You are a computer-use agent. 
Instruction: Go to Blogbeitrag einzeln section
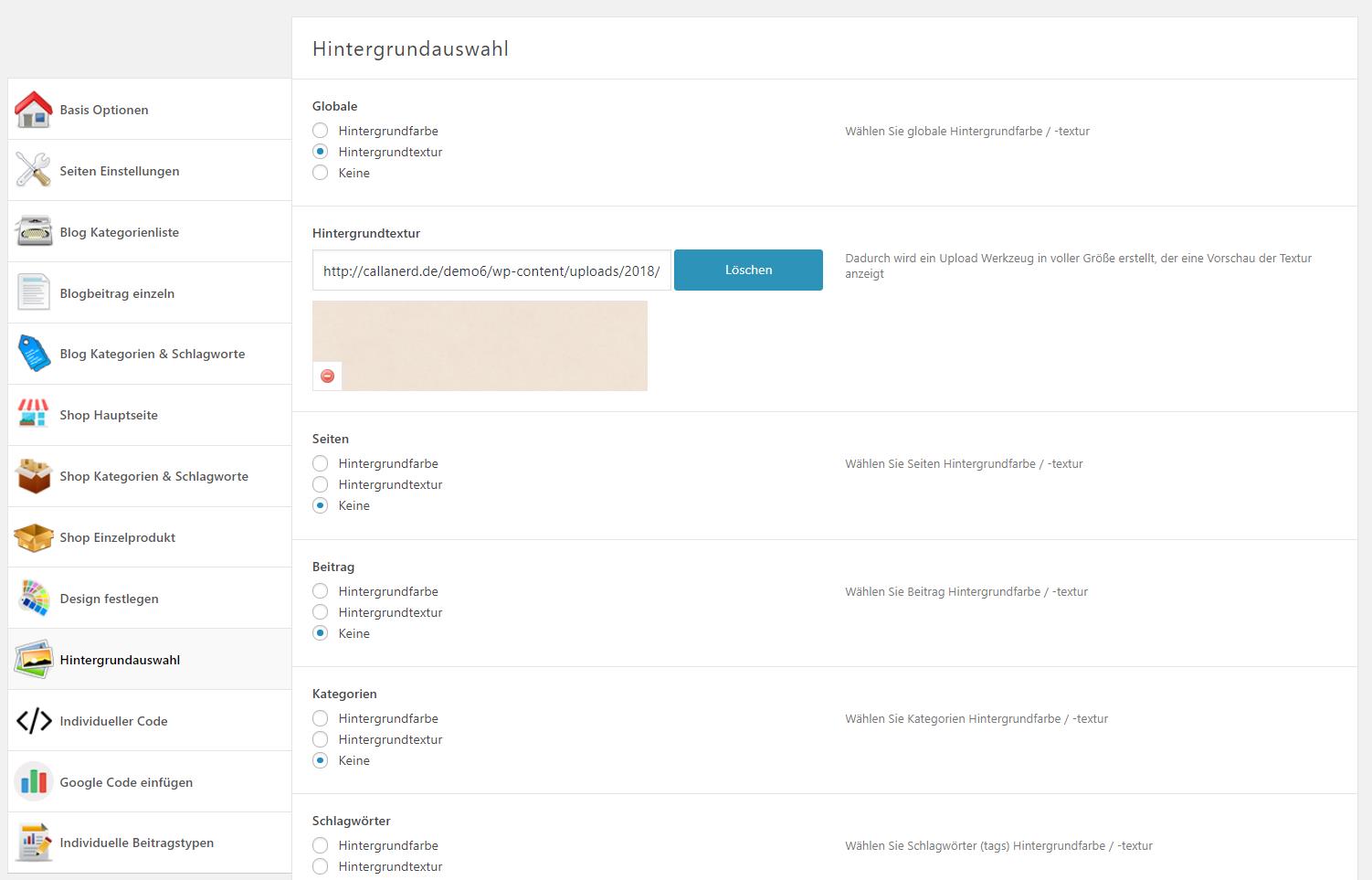pos(150,293)
